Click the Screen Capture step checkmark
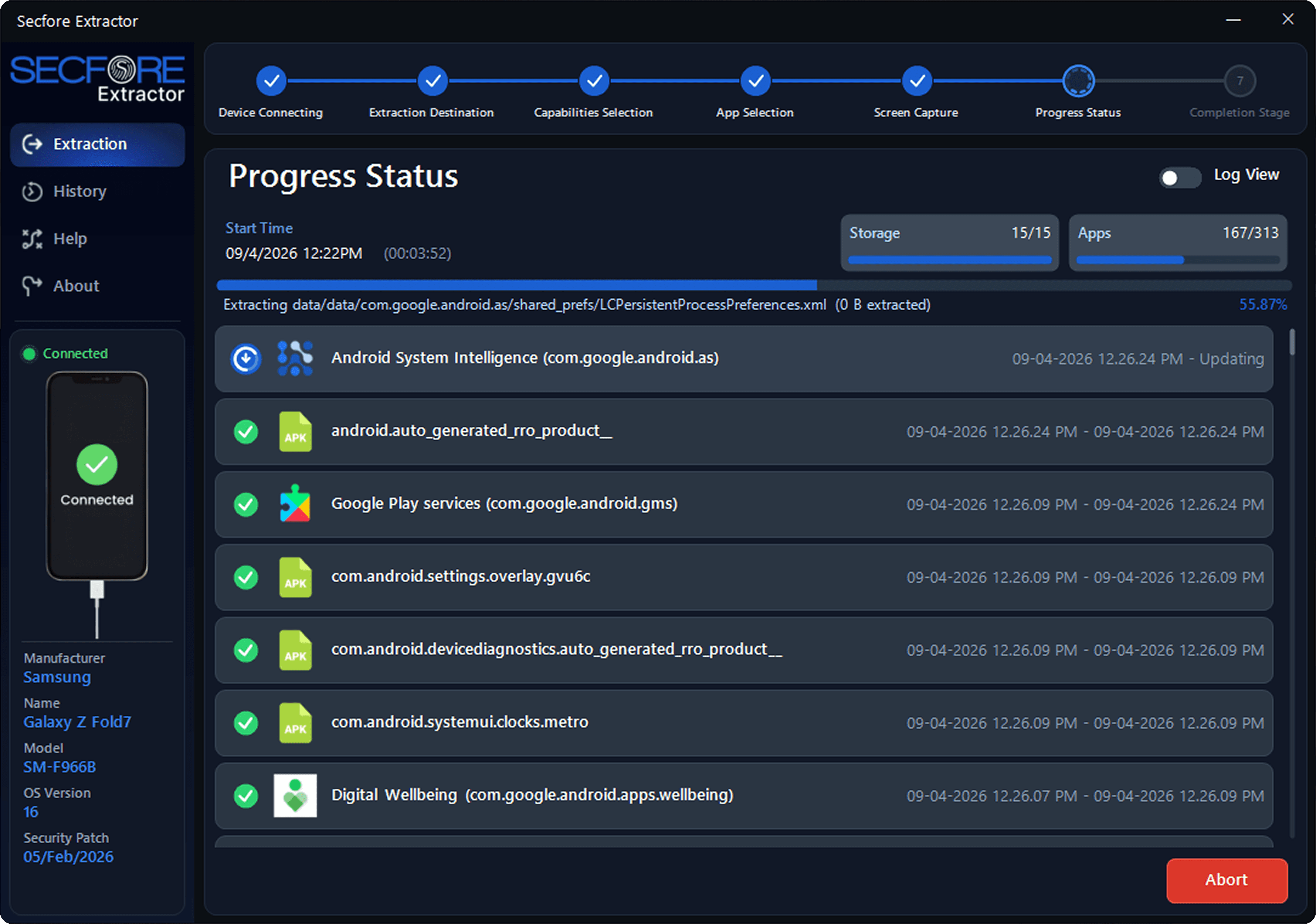 pos(917,81)
